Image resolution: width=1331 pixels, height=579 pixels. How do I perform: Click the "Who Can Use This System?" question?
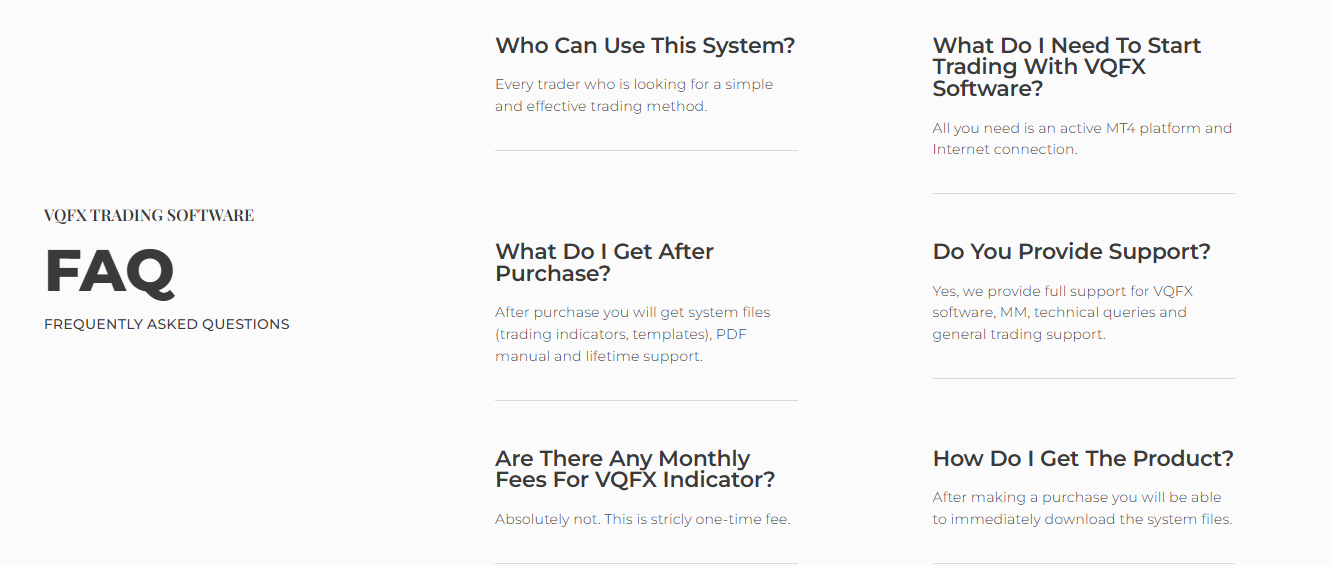[645, 46]
